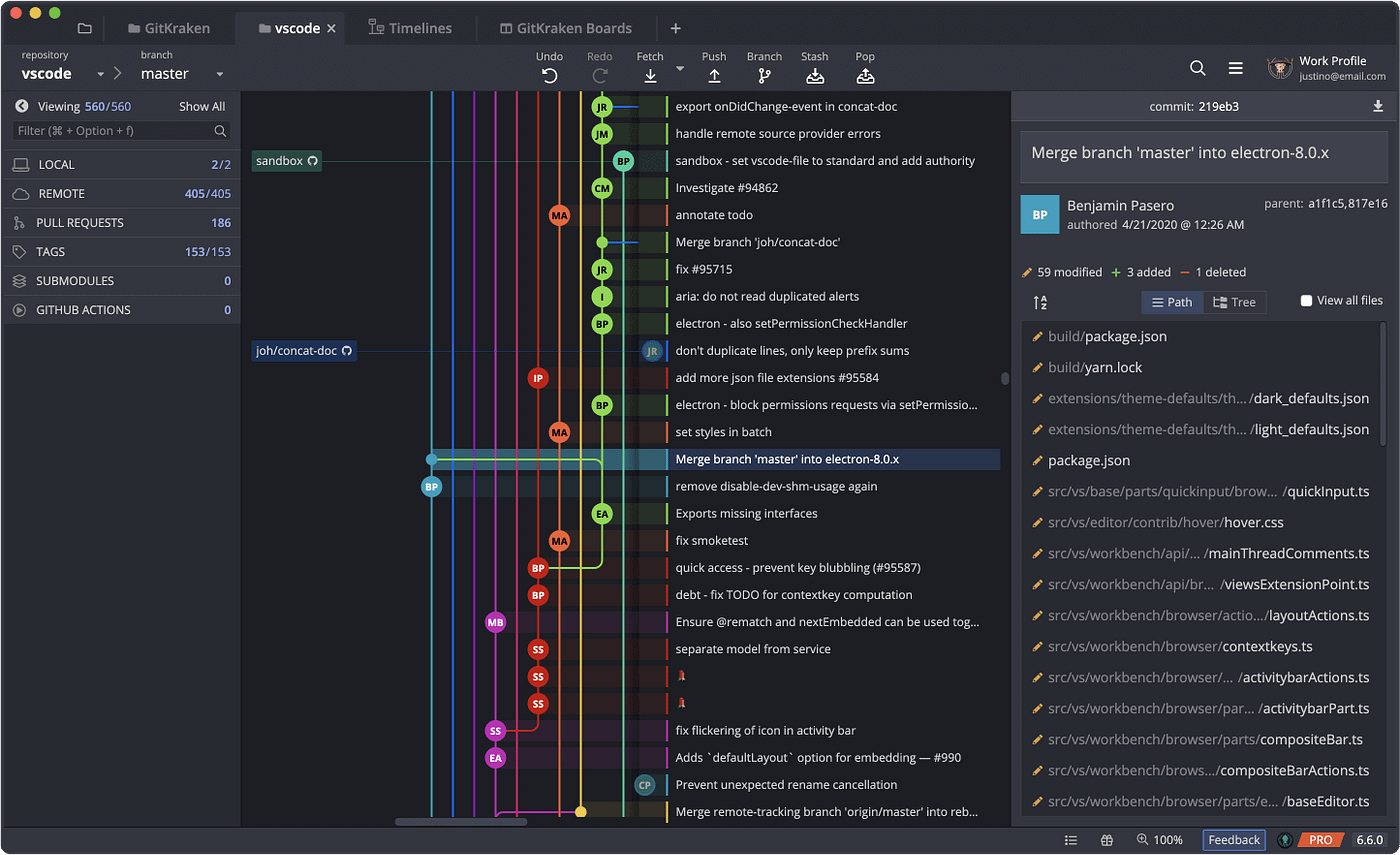Screen dimensions: 1400x855
Task: Switch file list to Tree view
Action: [1235, 302]
